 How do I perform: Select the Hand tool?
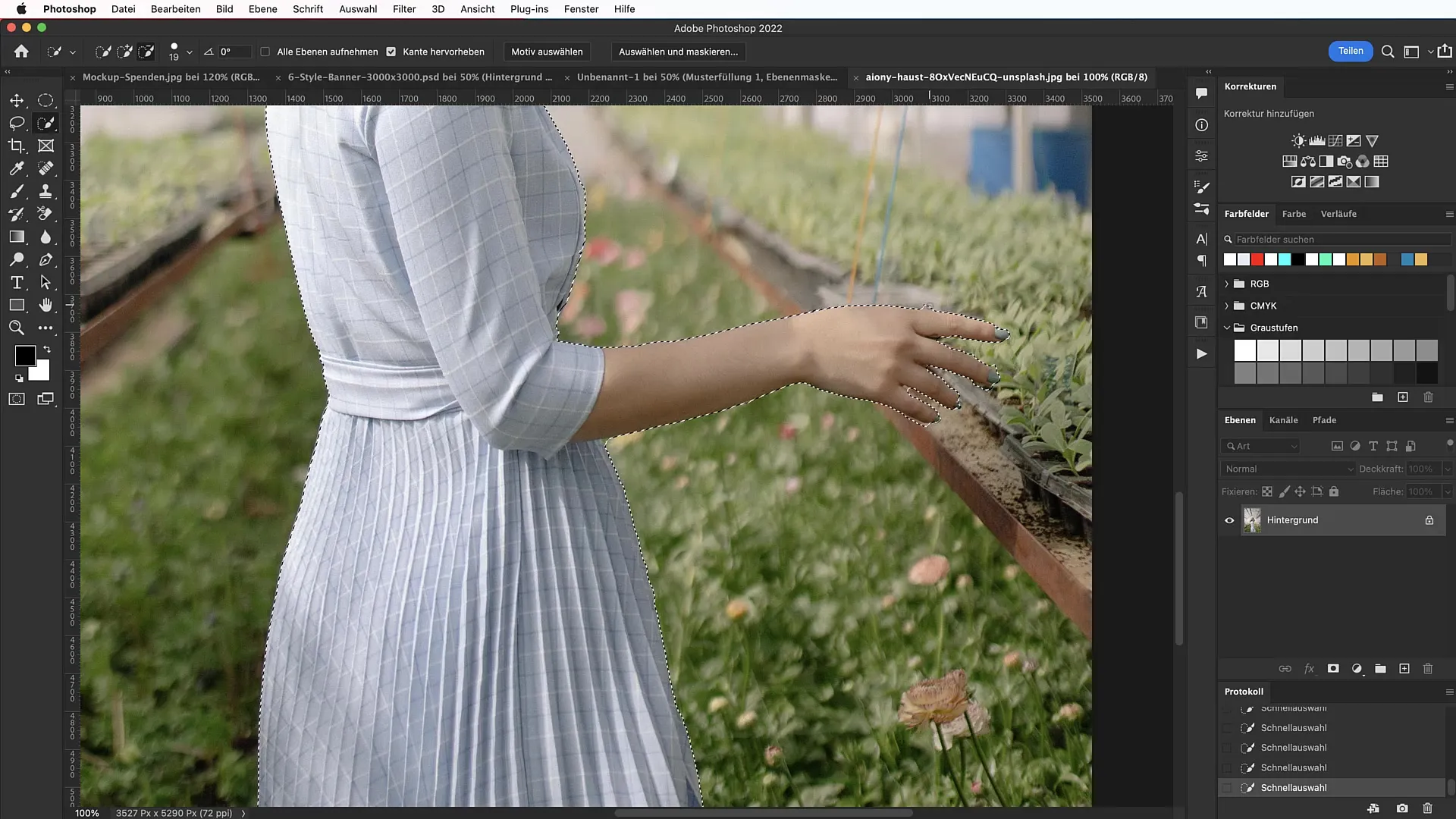point(45,305)
